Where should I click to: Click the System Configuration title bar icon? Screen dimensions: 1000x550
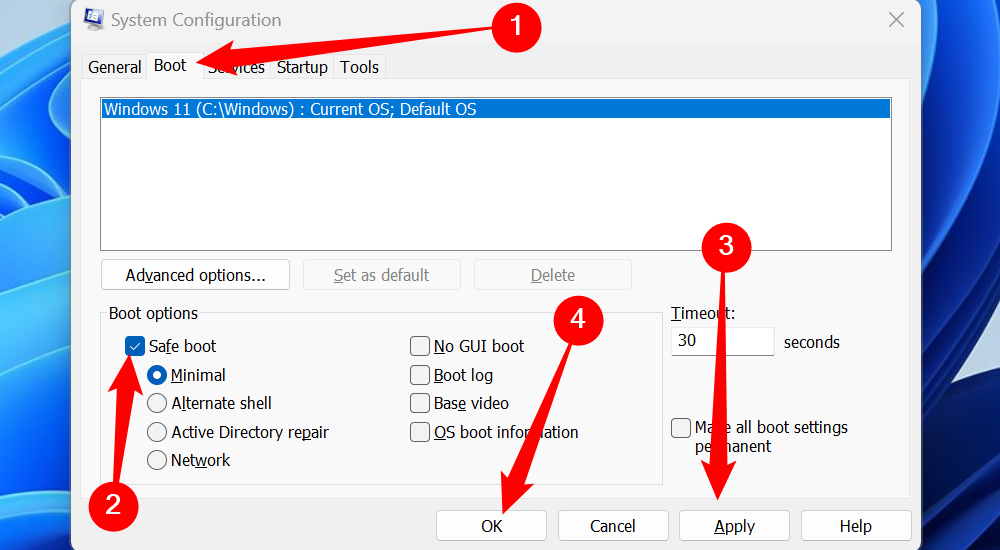94,19
